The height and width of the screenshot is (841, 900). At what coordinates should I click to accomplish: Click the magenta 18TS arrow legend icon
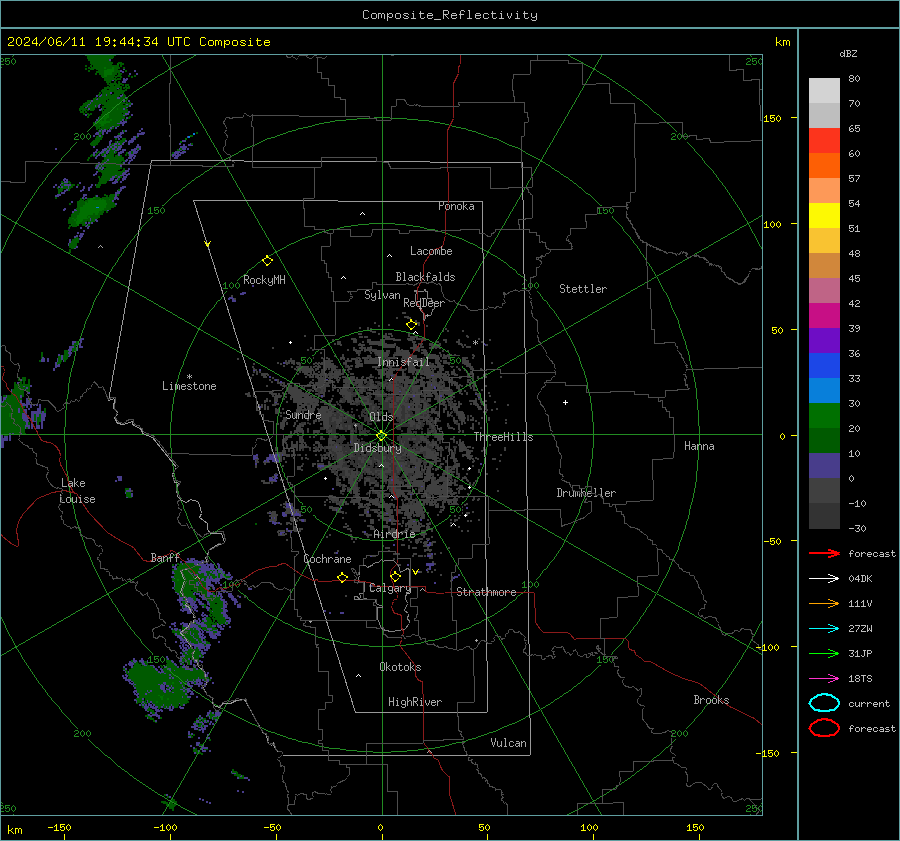pos(824,679)
